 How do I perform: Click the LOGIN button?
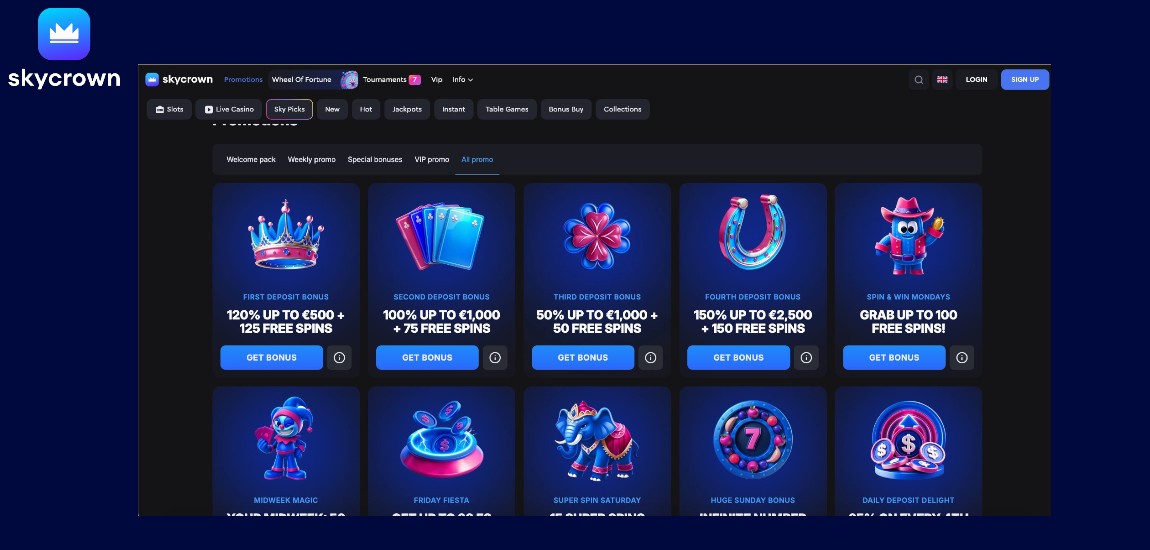[x=976, y=80]
